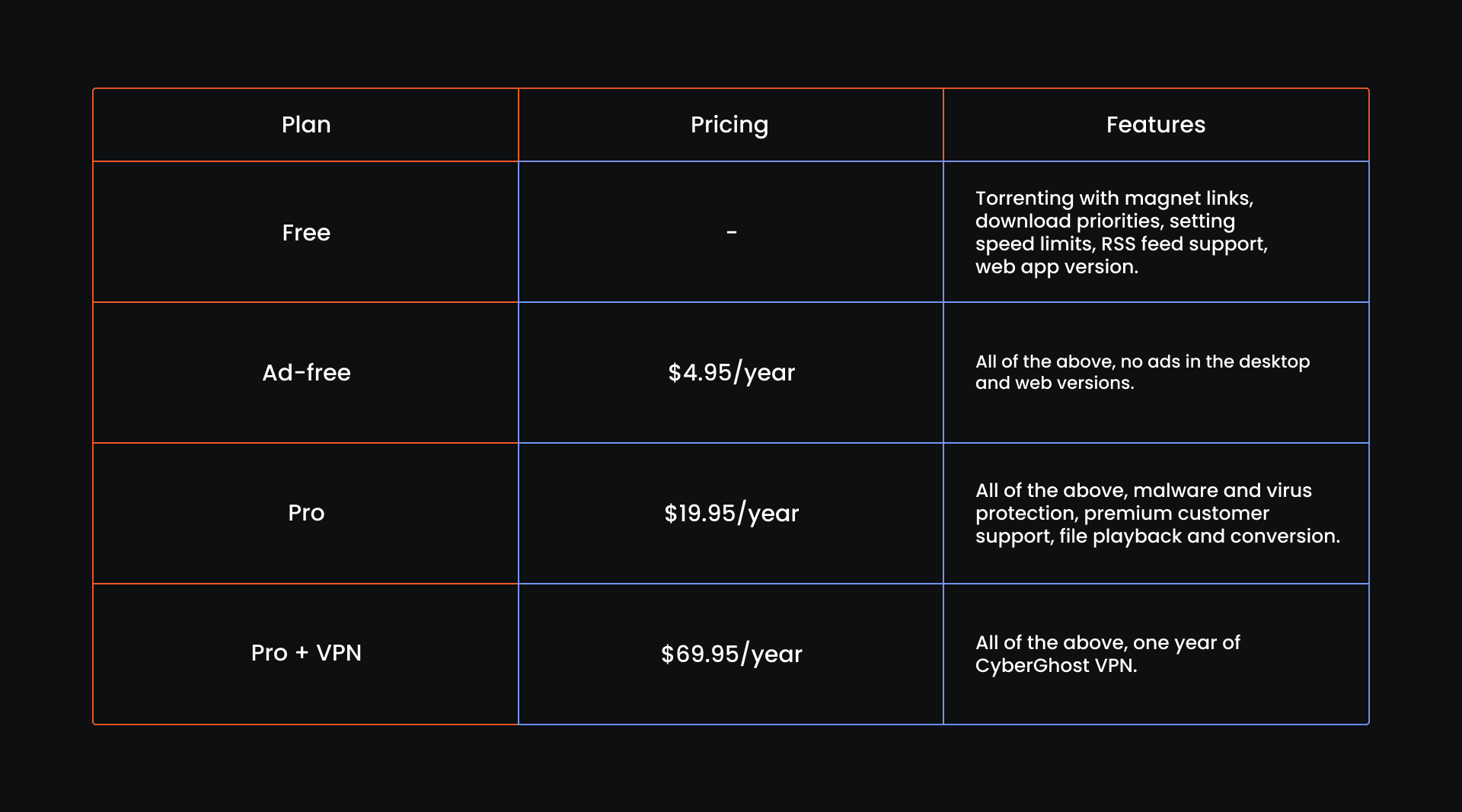Click the 'web app version.' text line
This screenshot has height=812, width=1462.
point(1057,267)
